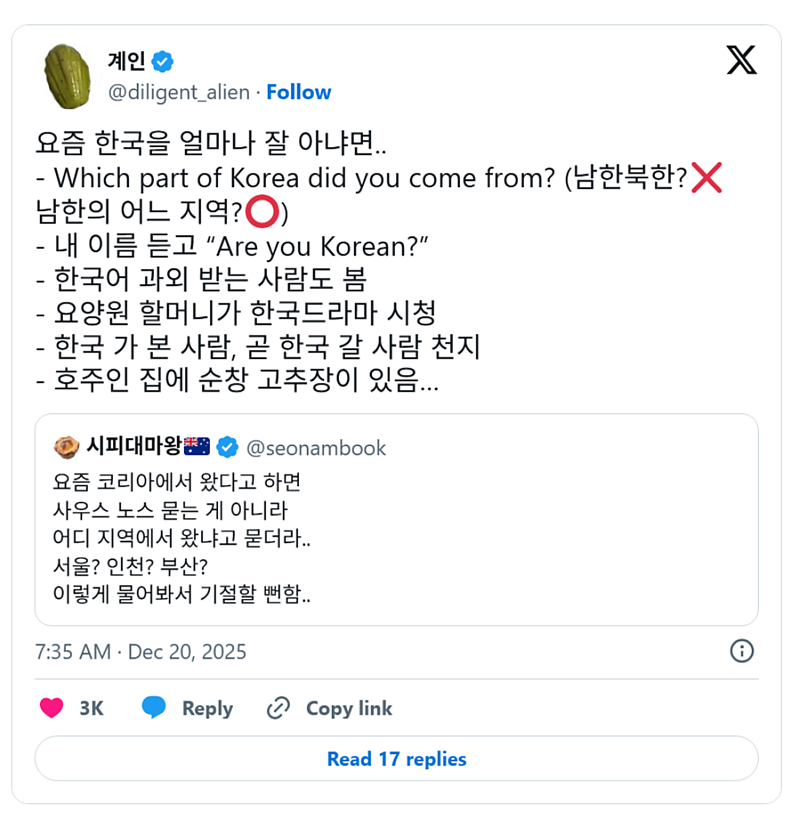Image resolution: width=800 pixels, height=826 pixels.
Task: Open the tweet info circle icon
Action: click(741, 651)
